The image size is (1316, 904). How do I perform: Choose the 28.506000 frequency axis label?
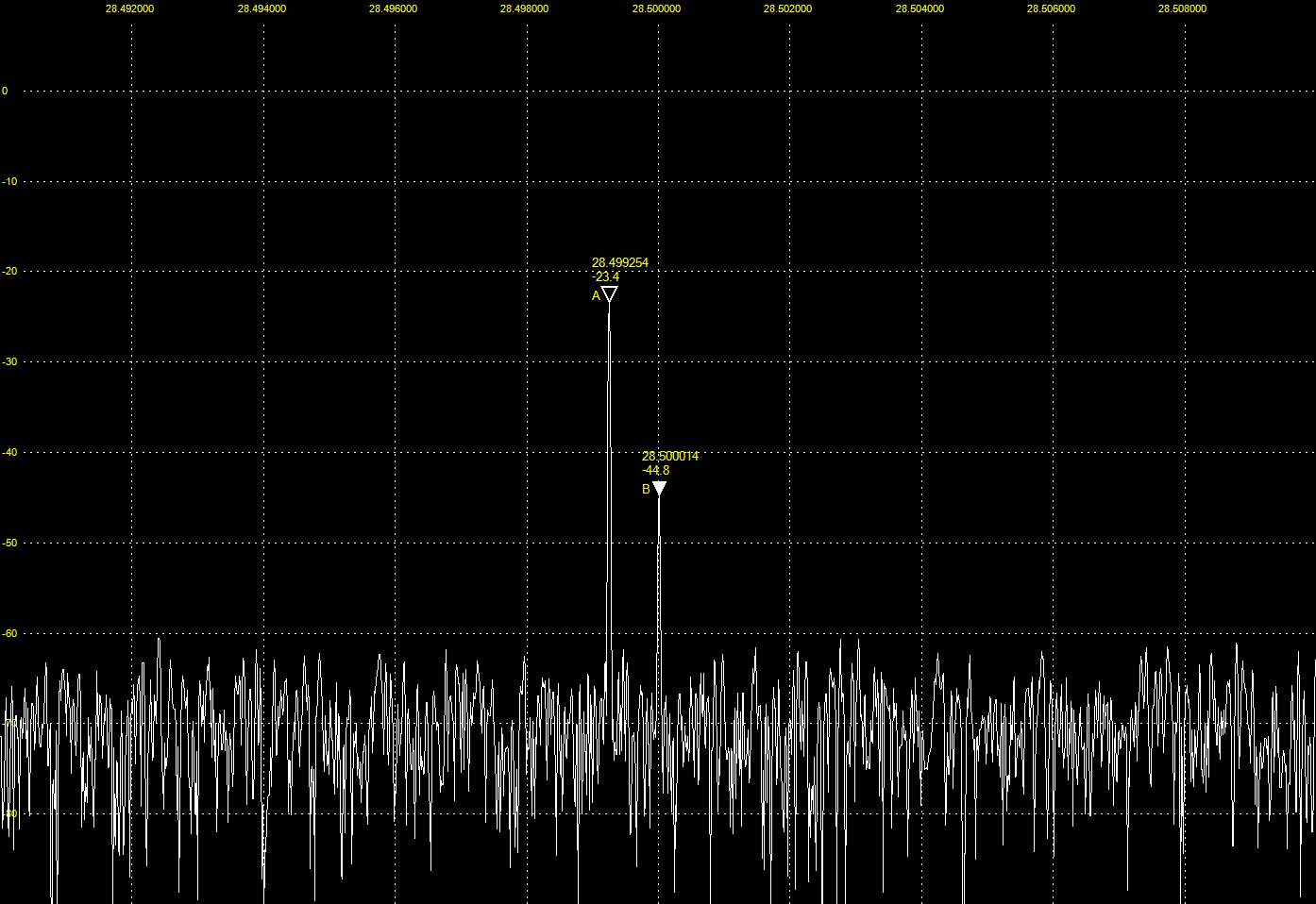coord(1051,8)
